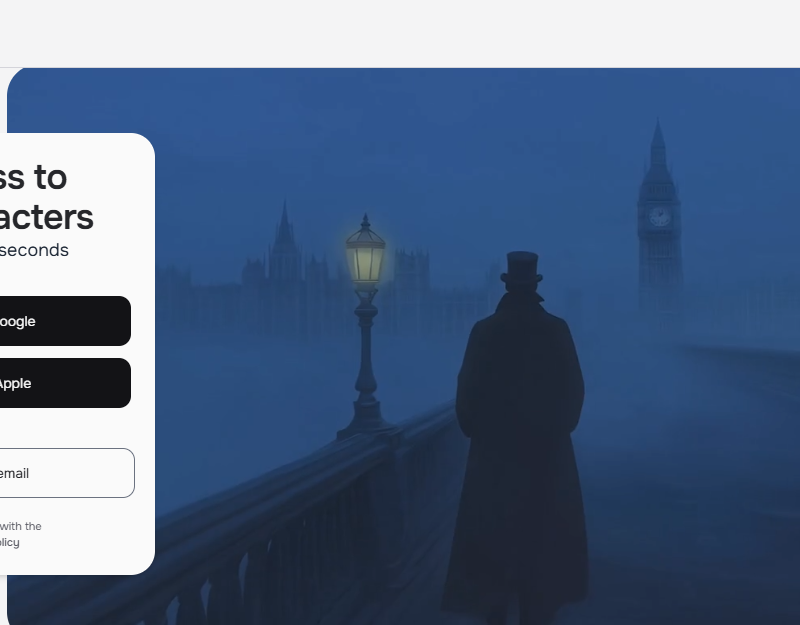Click the Big Ben clock face
This screenshot has height=625, width=800.
tap(659, 216)
